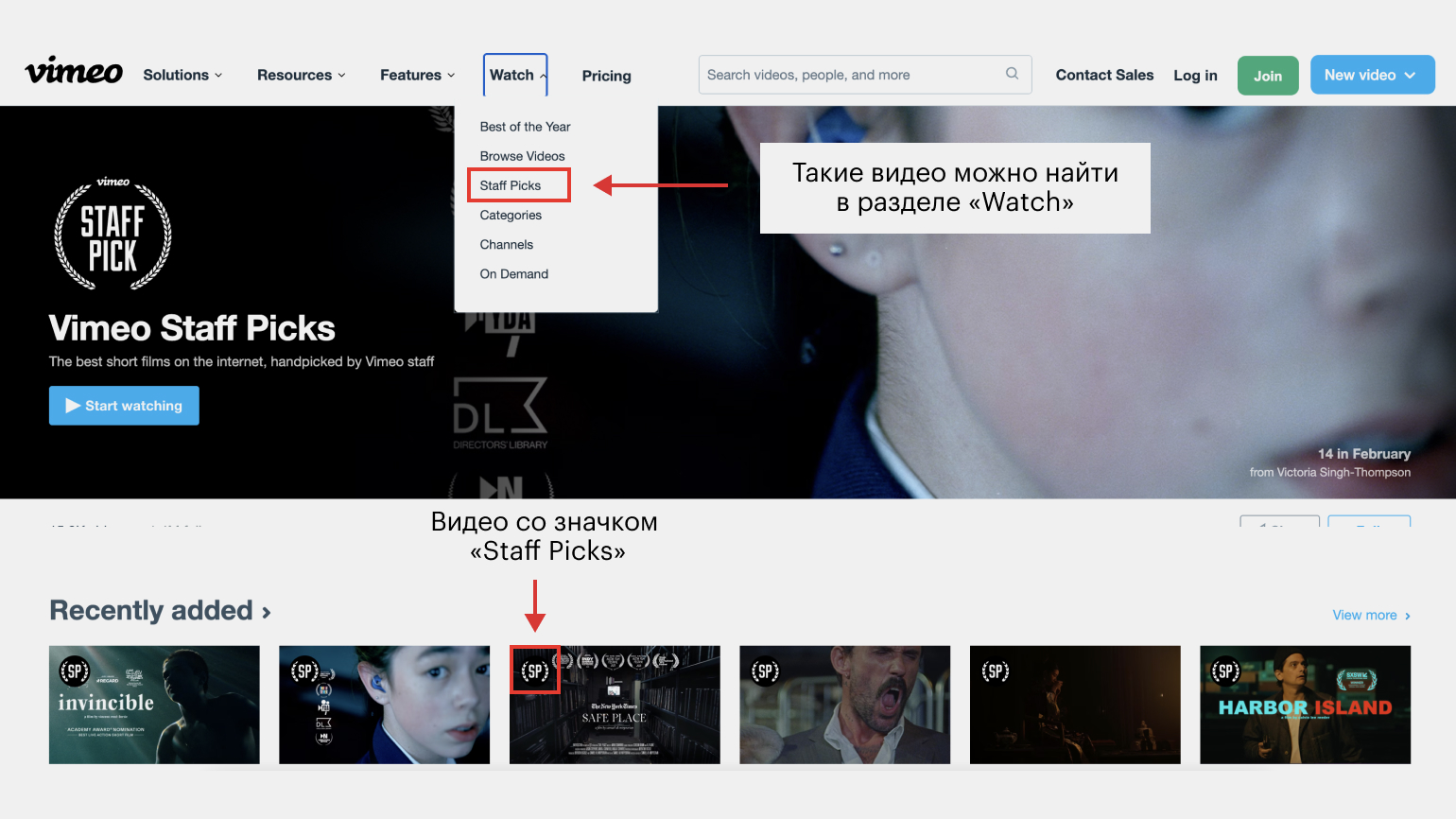Open the invincible video thumbnail

[154, 705]
